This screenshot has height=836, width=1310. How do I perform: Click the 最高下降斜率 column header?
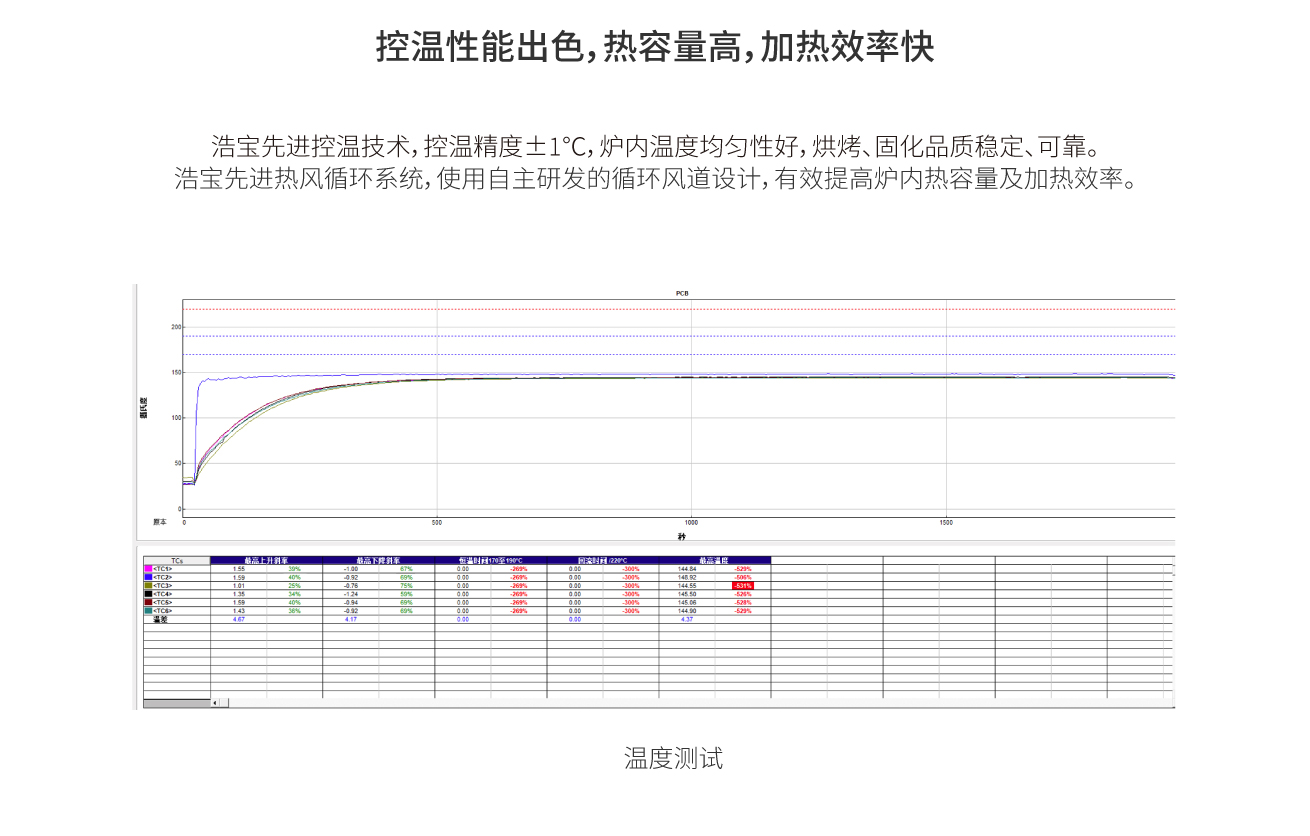click(x=379, y=560)
